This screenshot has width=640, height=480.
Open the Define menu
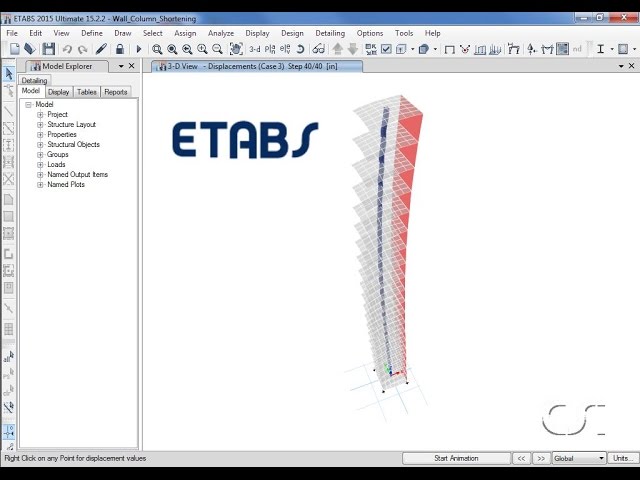tap(92, 33)
